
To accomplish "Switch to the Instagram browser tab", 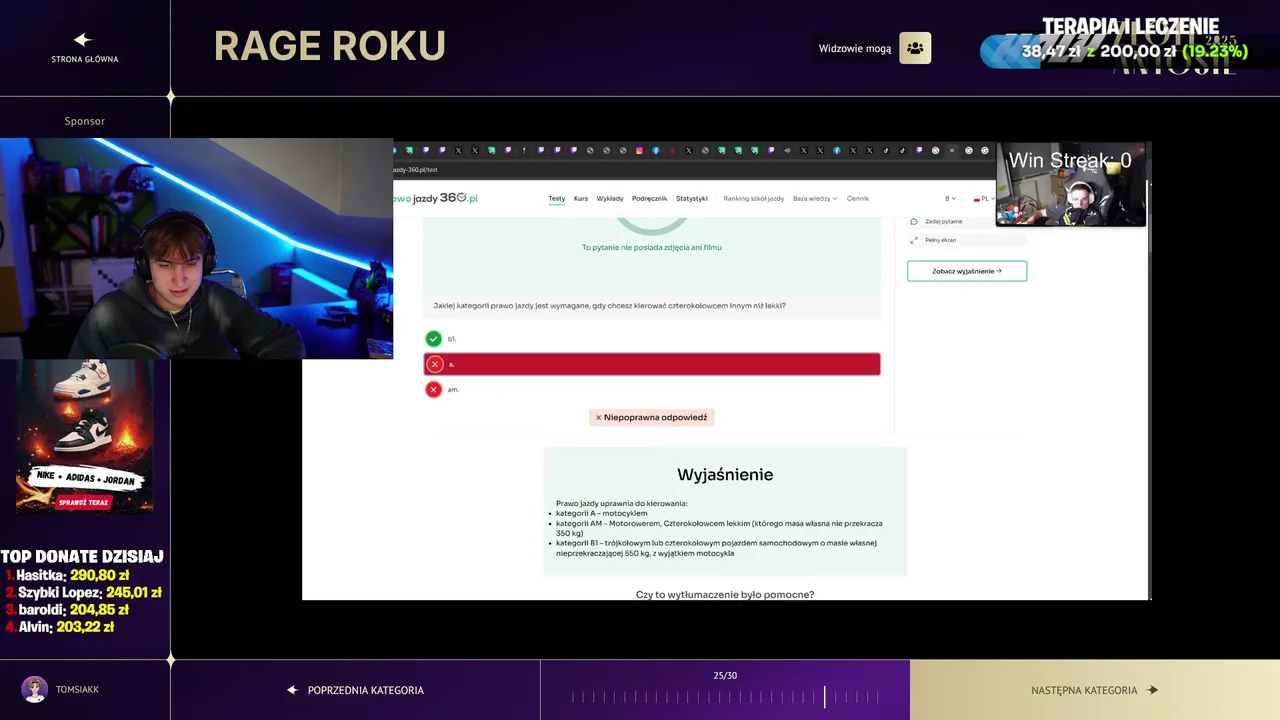I will (x=639, y=150).
